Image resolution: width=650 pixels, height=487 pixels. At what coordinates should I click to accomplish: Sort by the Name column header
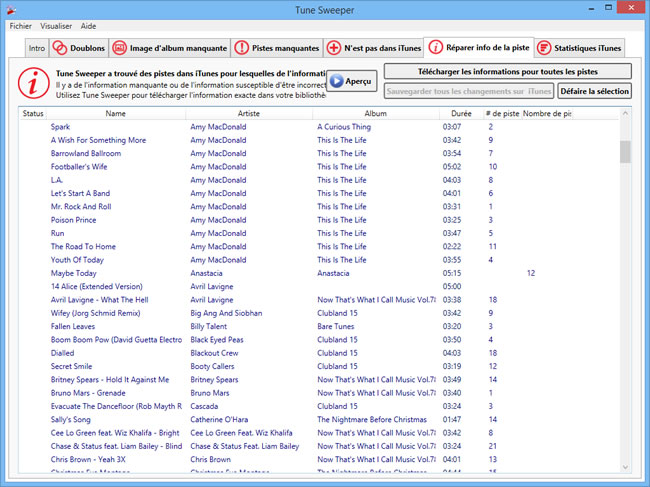tap(116, 114)
